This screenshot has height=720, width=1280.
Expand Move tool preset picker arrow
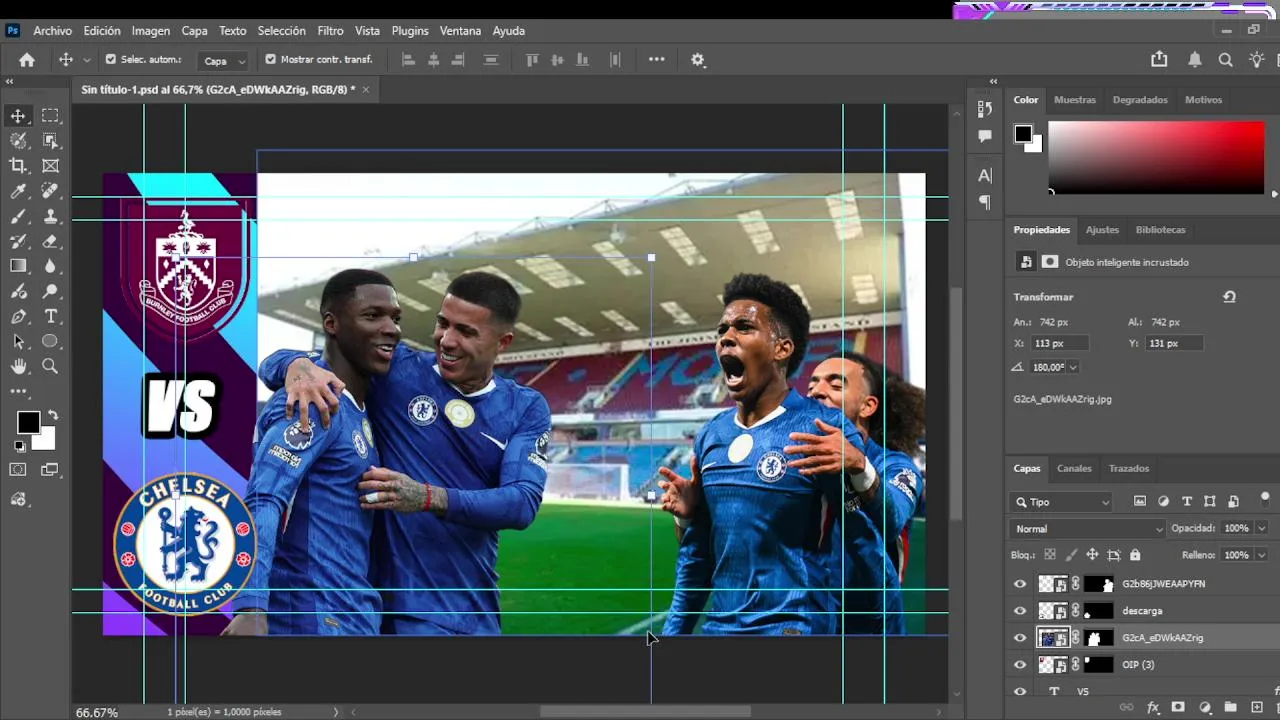(87, 60)
